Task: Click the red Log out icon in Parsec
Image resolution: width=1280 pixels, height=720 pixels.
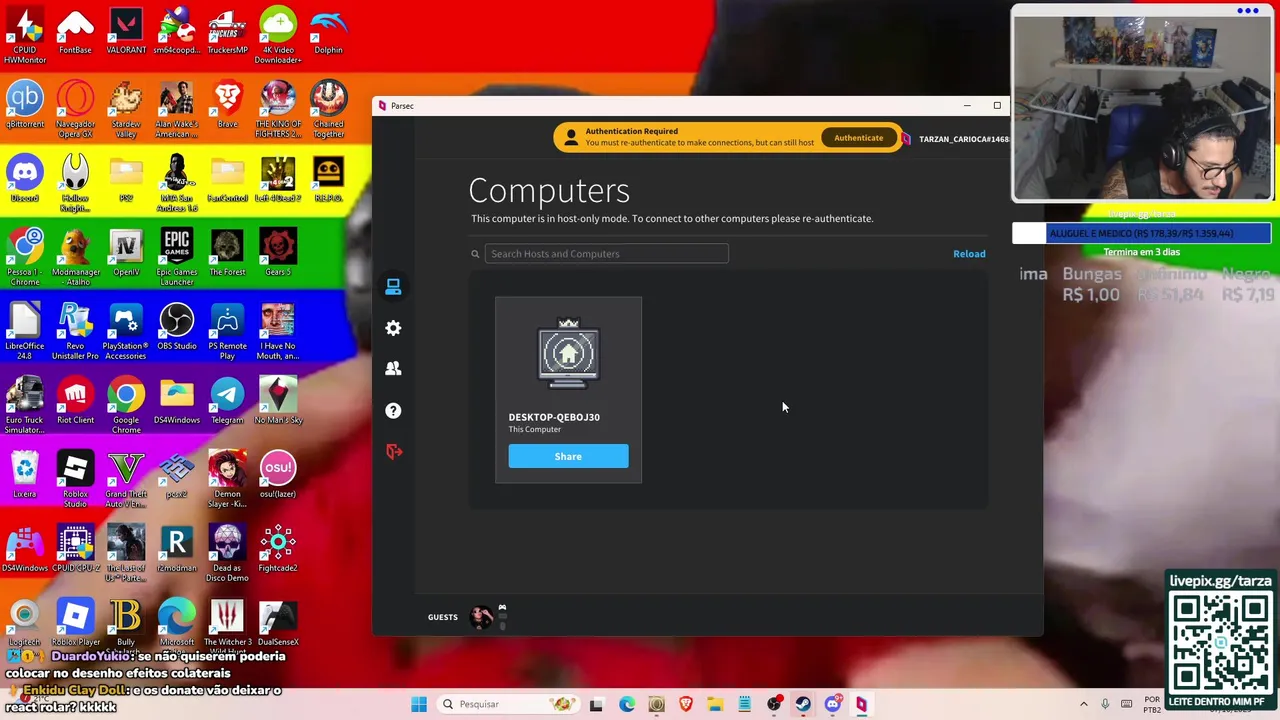Action: pyautogui.click(x=393, y=451)
